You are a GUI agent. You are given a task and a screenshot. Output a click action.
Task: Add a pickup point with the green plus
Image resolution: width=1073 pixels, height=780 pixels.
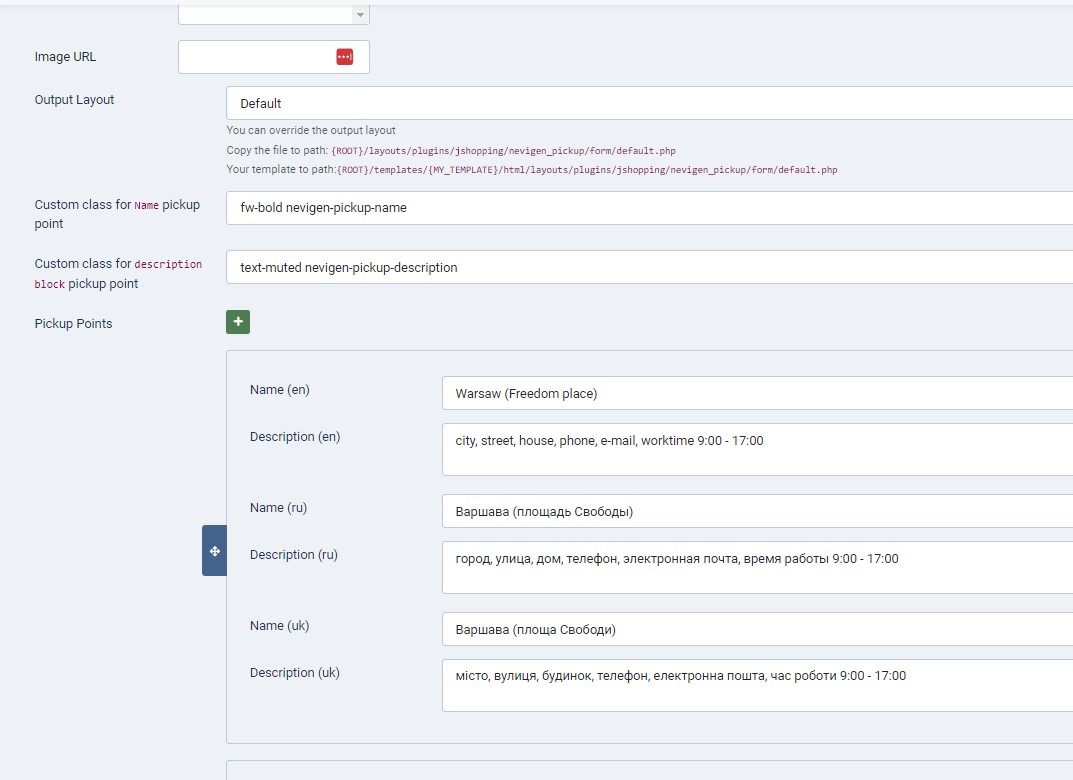point(238,321)
